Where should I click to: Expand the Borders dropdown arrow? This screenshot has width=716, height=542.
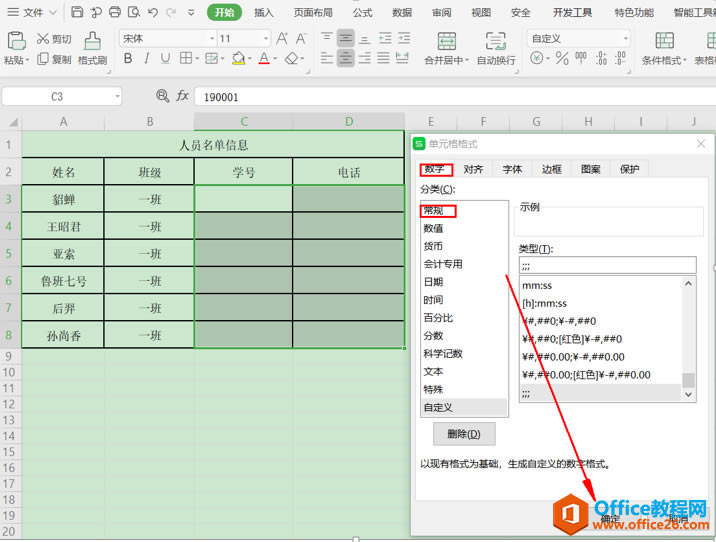tap(197, 58)
